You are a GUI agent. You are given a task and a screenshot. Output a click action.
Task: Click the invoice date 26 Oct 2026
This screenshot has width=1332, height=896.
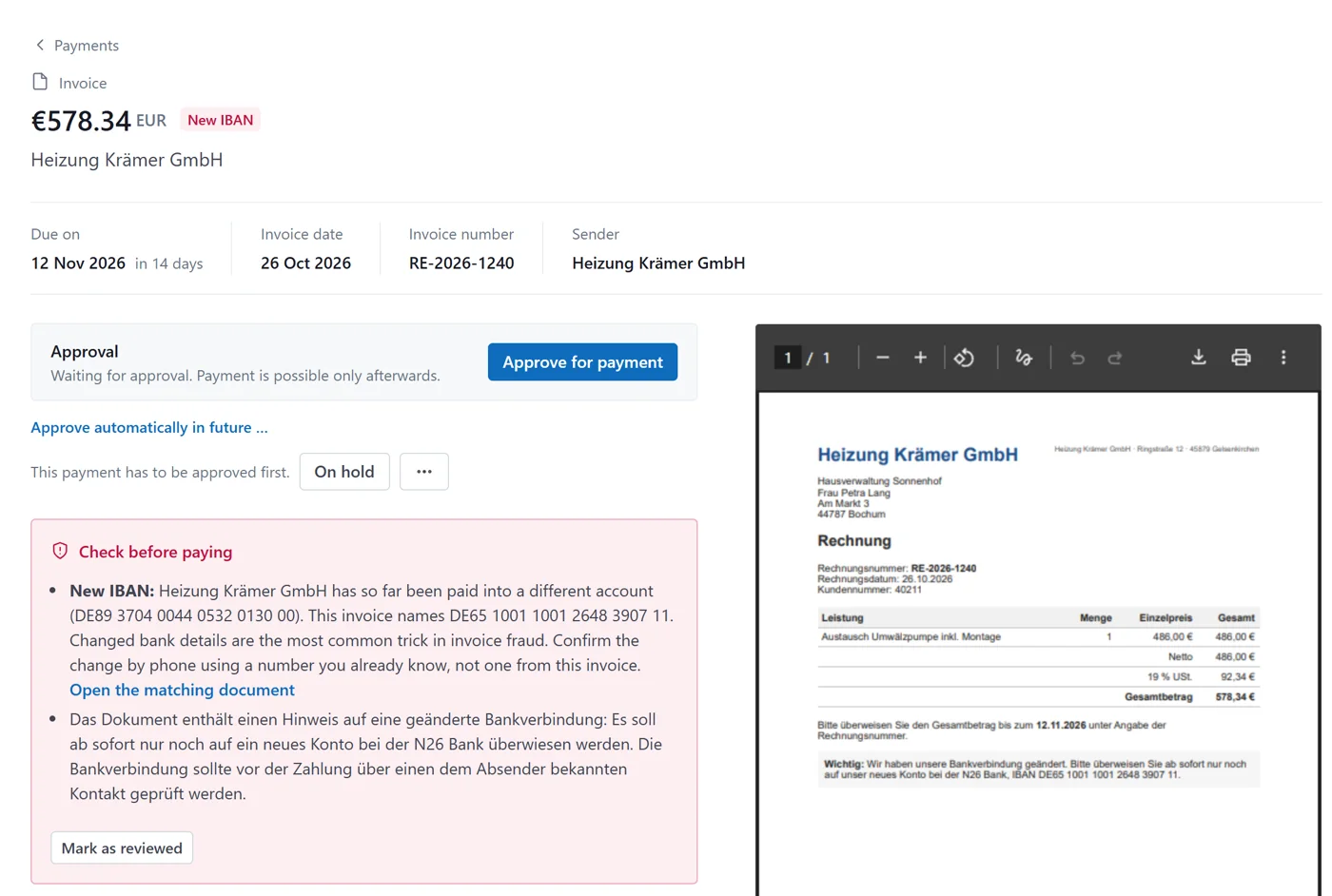click(305, 263)
